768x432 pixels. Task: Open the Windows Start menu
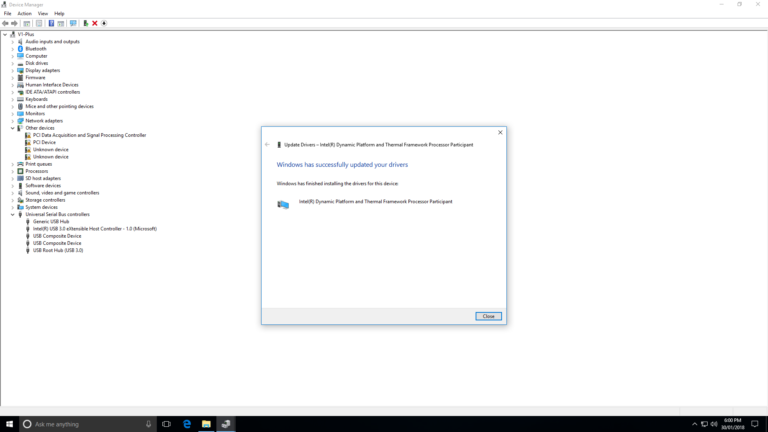tap(9, 424)
